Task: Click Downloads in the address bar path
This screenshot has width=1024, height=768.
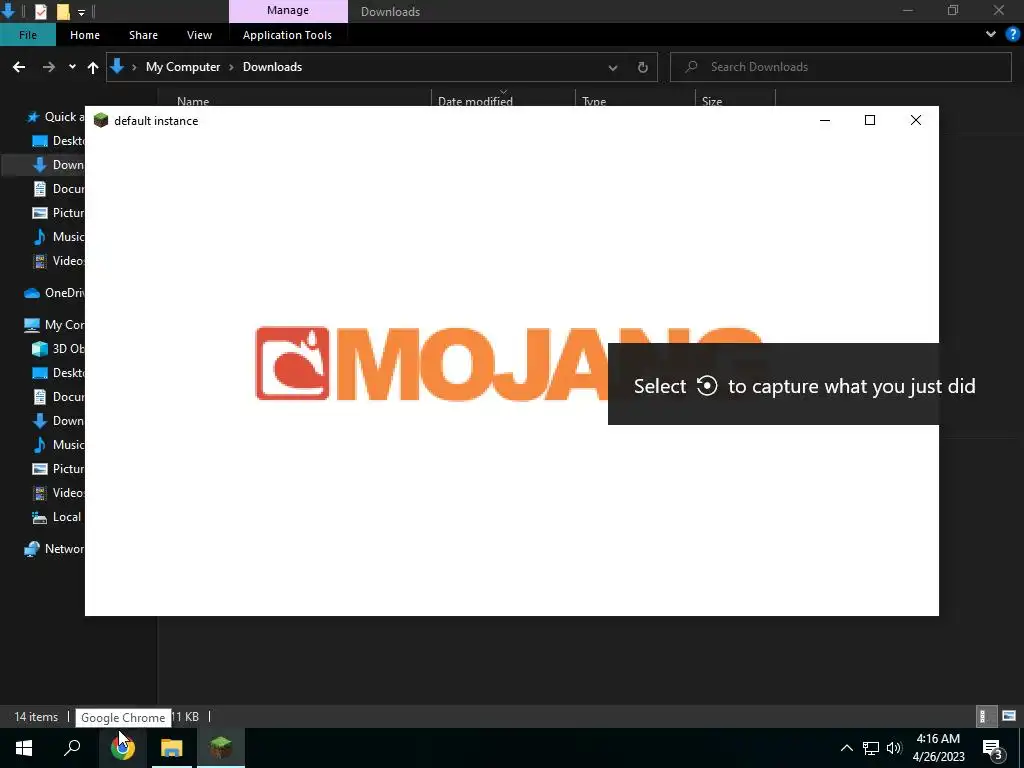Action: (272, 67)
